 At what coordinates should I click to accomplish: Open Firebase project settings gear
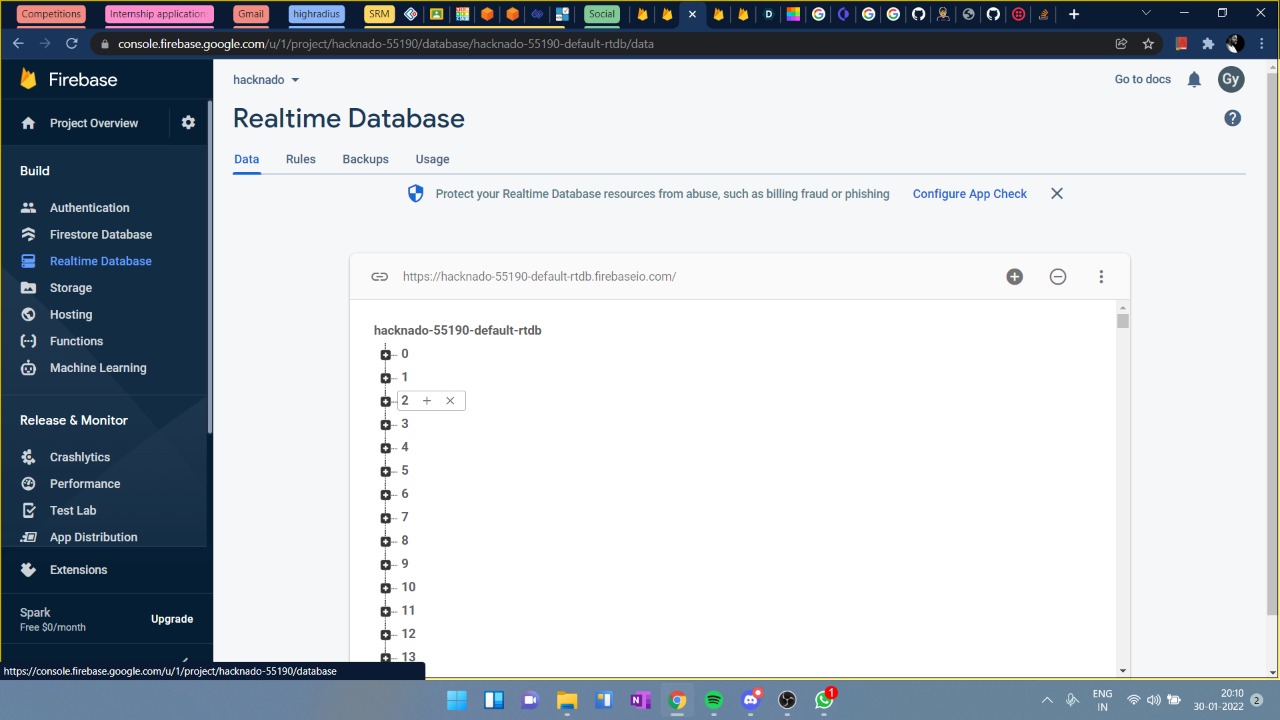coord(188,123)
